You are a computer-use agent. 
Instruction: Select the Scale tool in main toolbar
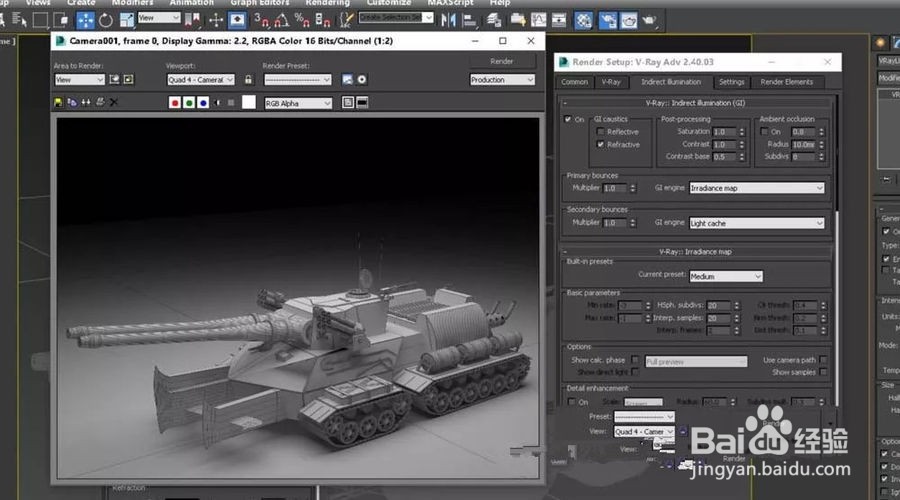[126, 21]
